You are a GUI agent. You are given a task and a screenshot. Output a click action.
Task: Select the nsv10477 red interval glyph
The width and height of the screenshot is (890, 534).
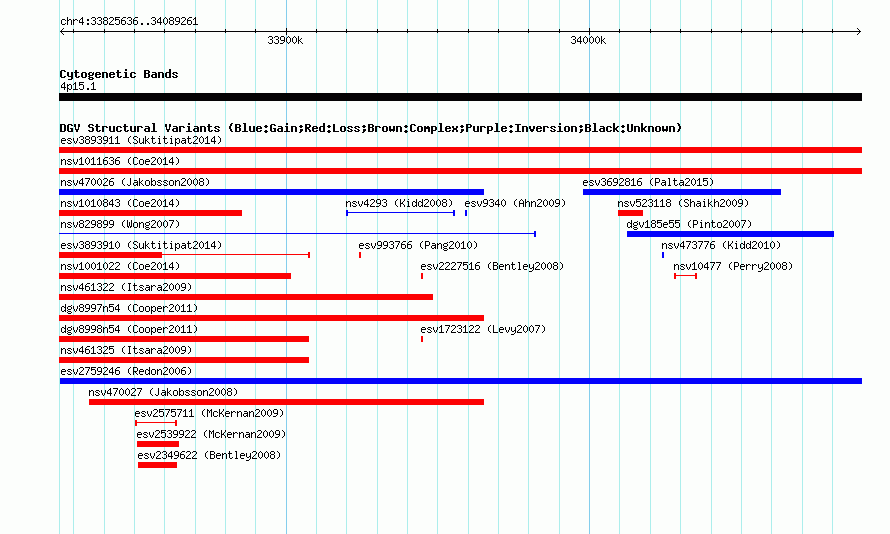[686, 276]
